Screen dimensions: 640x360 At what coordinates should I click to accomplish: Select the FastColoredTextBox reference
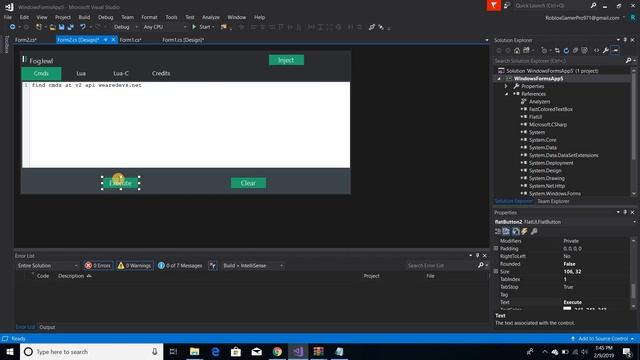[551, 109]
